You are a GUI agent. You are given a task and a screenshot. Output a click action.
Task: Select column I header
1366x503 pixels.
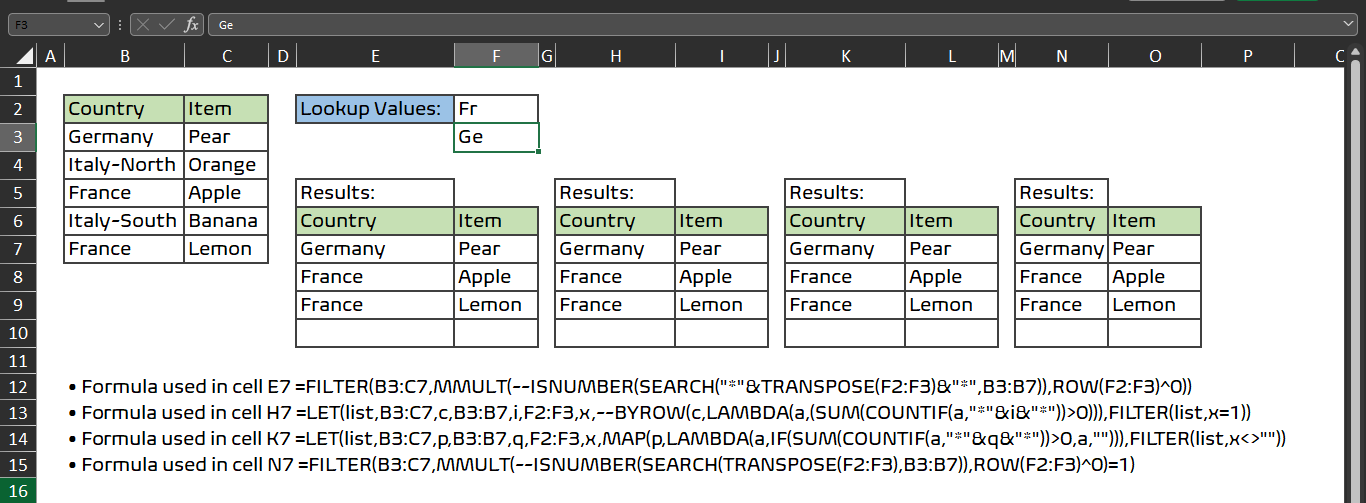(x=722, y=57)
